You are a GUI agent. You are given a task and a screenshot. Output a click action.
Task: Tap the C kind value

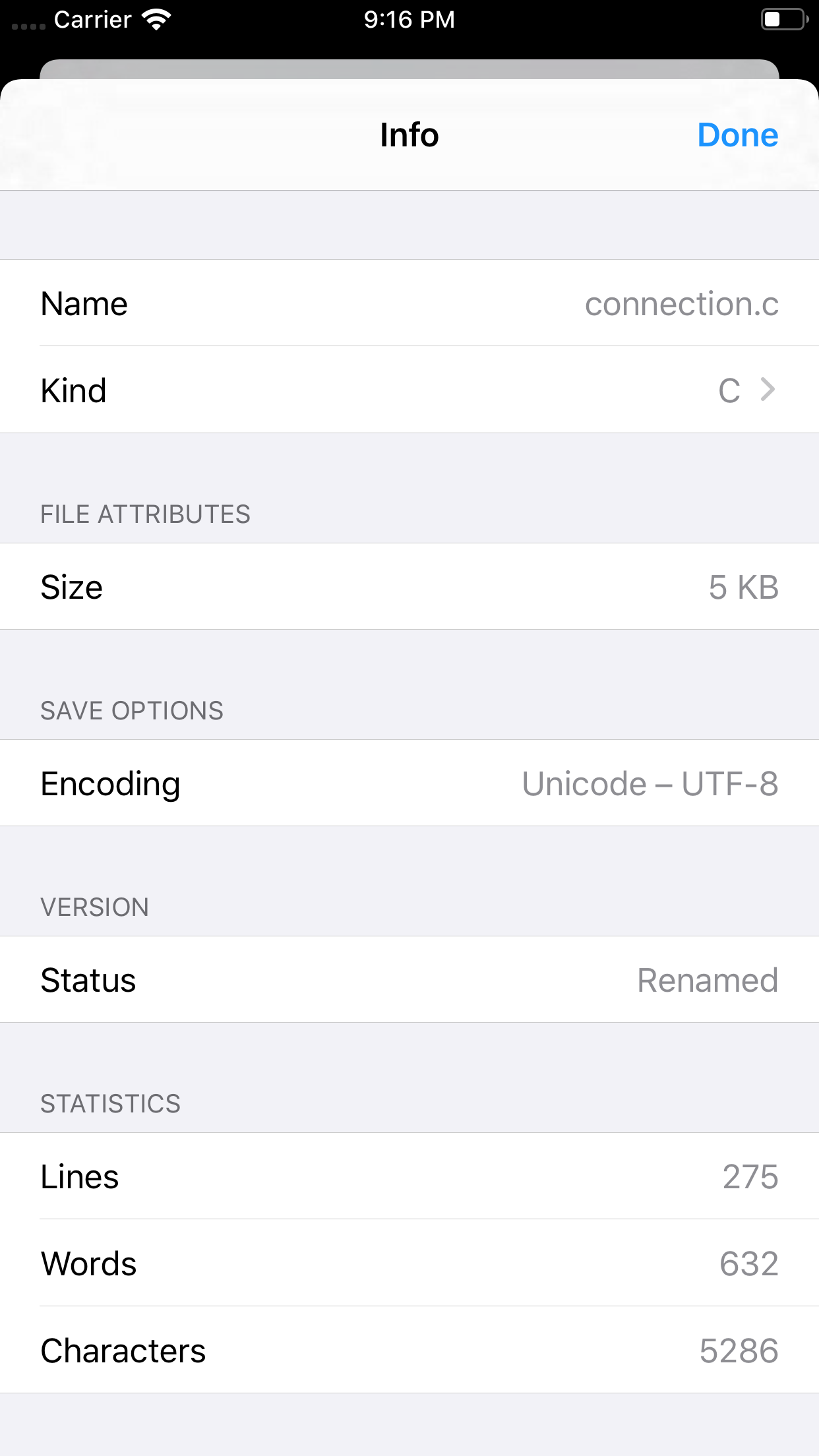tap(729, 390)
